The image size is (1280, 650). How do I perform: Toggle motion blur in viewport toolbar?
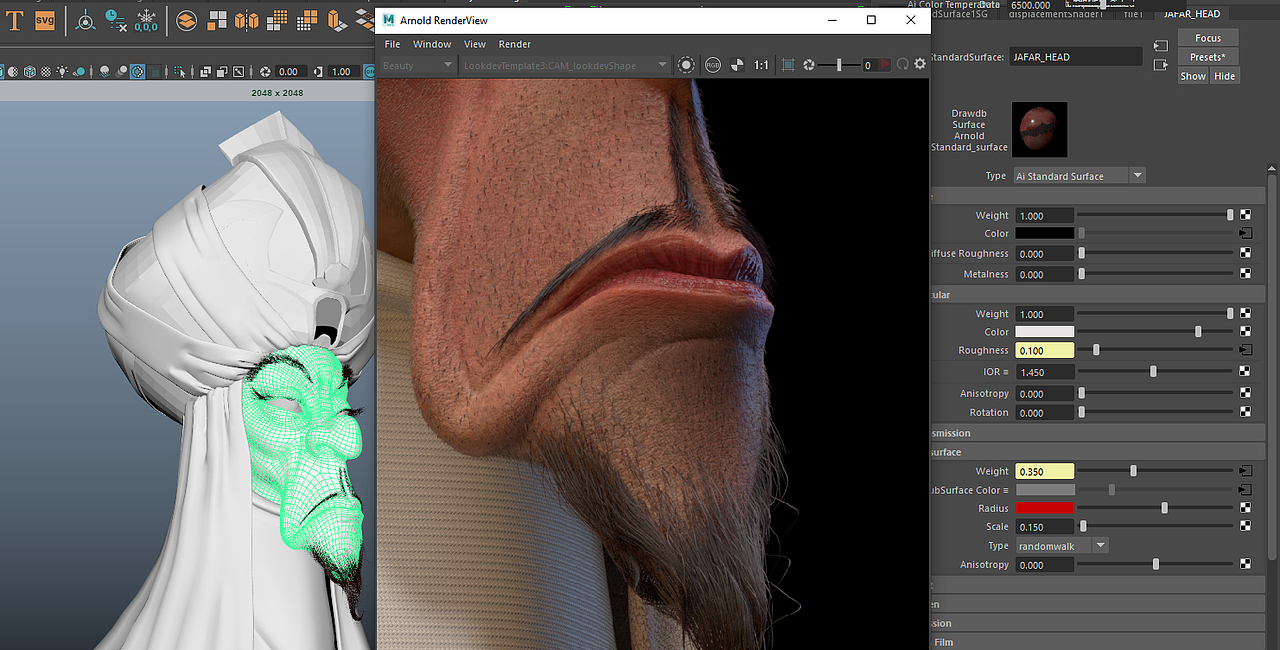121,72
